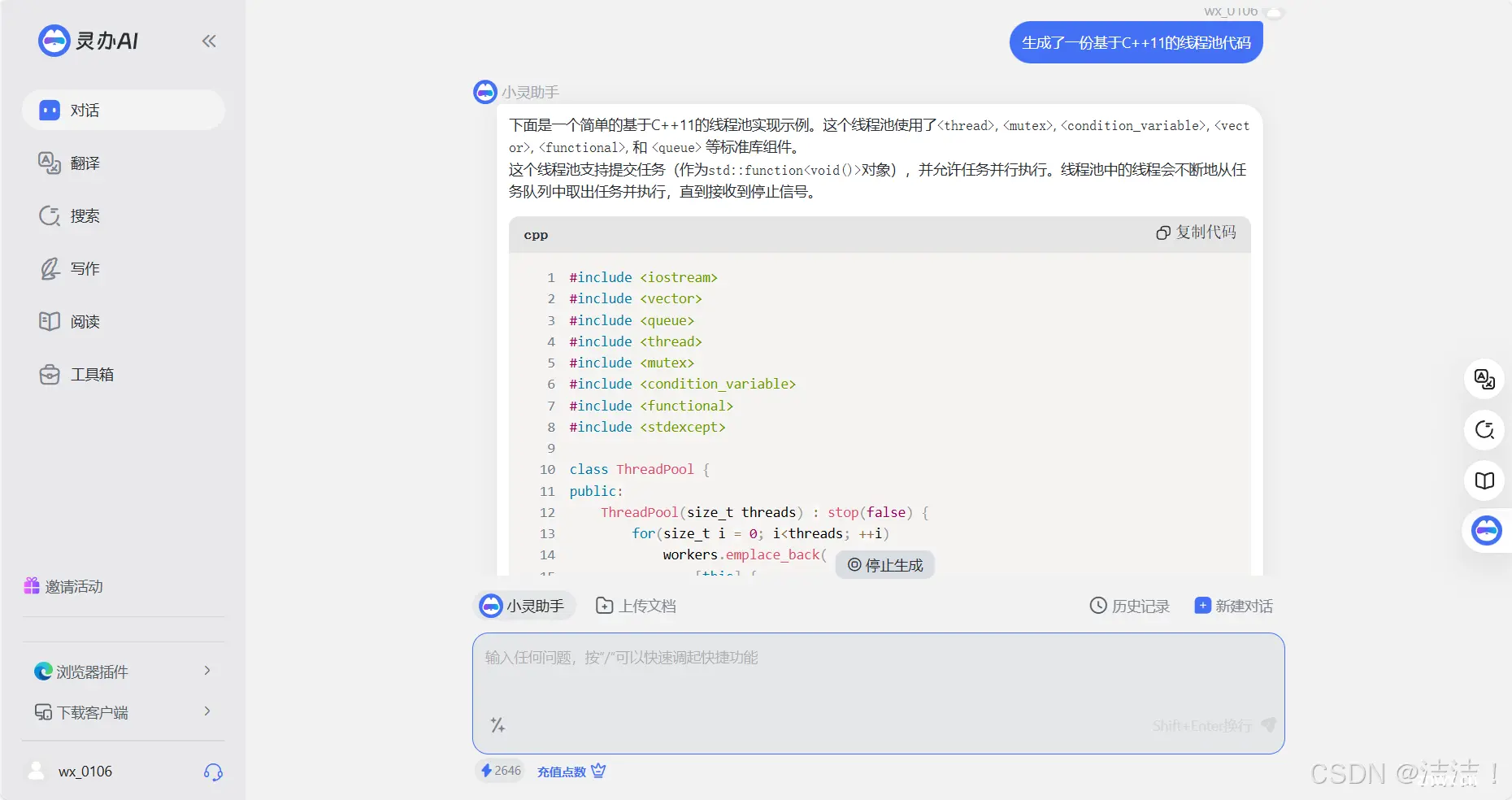Open the 工具箱 toolbox section

click(124, 374)
